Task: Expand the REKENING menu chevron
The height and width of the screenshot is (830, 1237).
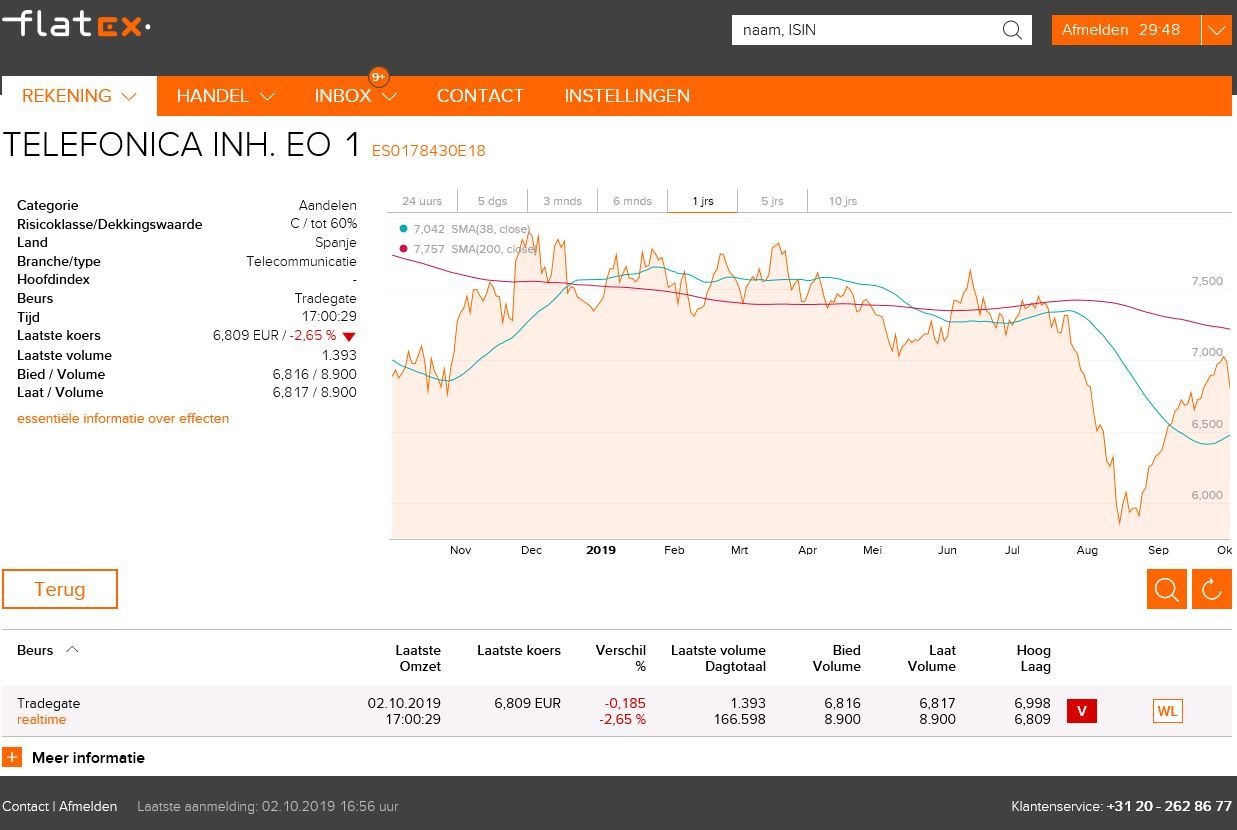Action: pyautogui.click(x=129, y=97)
